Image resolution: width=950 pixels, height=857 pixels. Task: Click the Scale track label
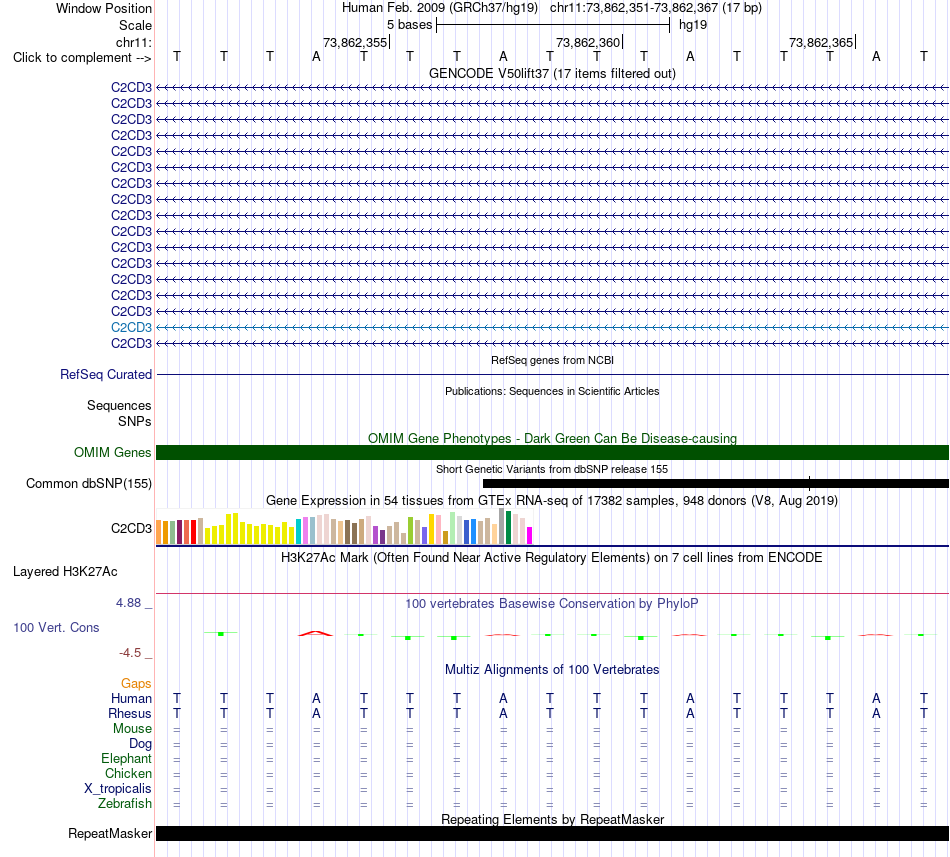pos(135,25)
